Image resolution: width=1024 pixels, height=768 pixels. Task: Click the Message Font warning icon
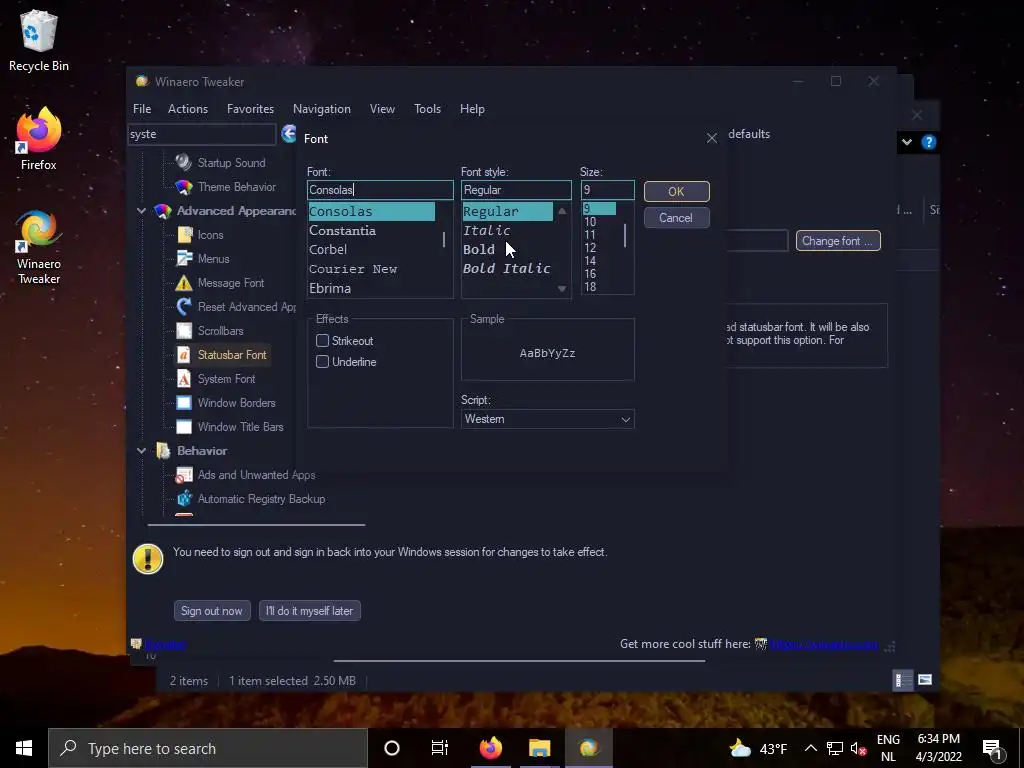(184, 283)
